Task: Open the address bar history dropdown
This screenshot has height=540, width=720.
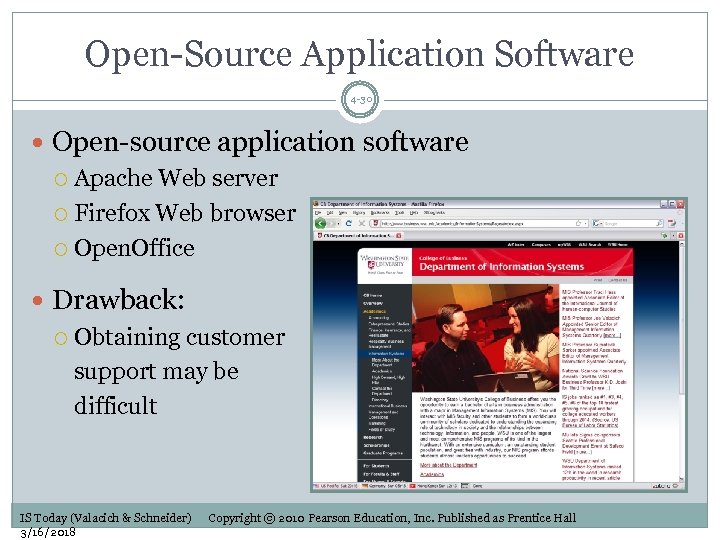Action: [x=585, y=223]
